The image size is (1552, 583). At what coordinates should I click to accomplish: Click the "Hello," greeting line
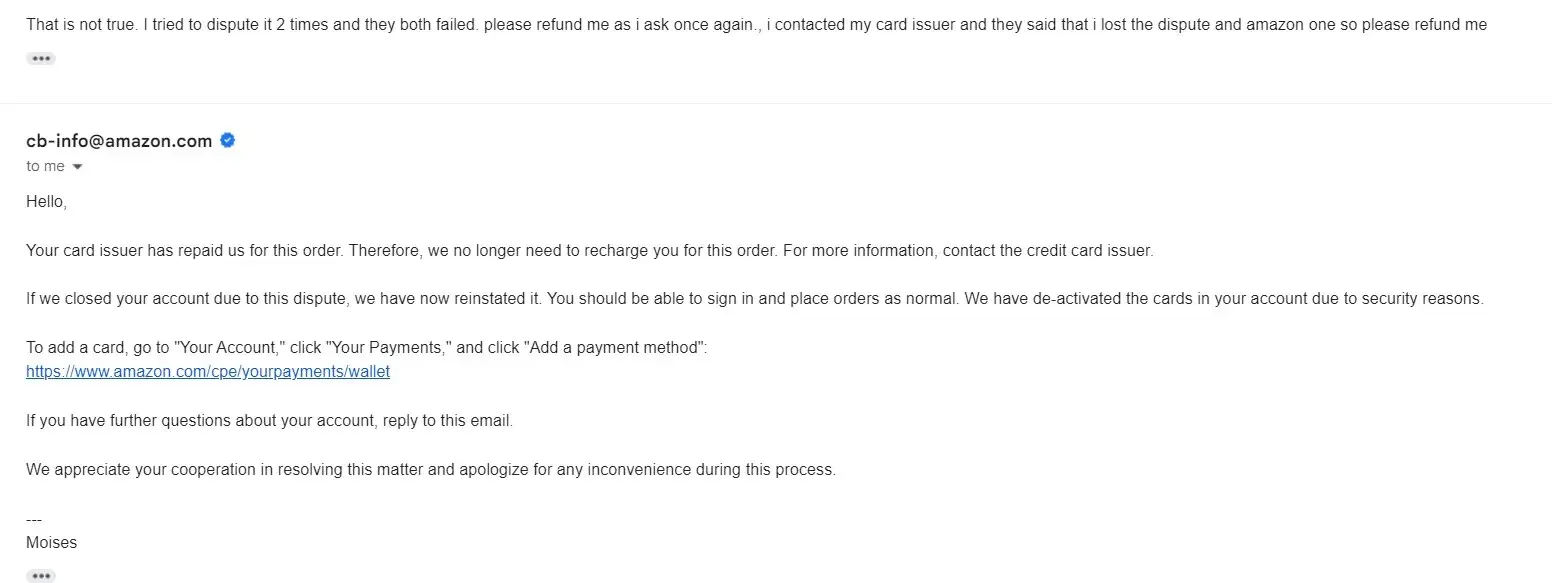pyautogui.click(x=46, y=202)
